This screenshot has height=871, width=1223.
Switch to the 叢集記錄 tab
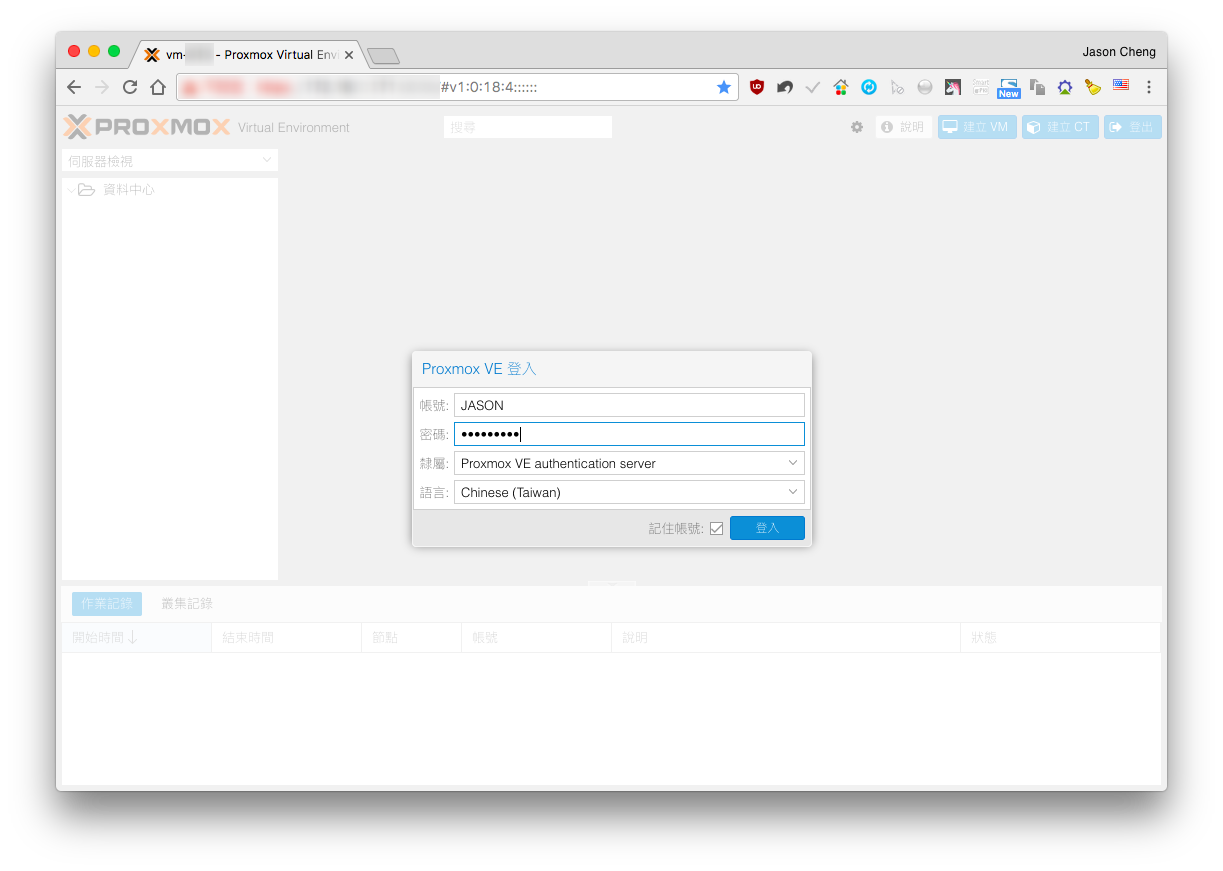point(187,604)
